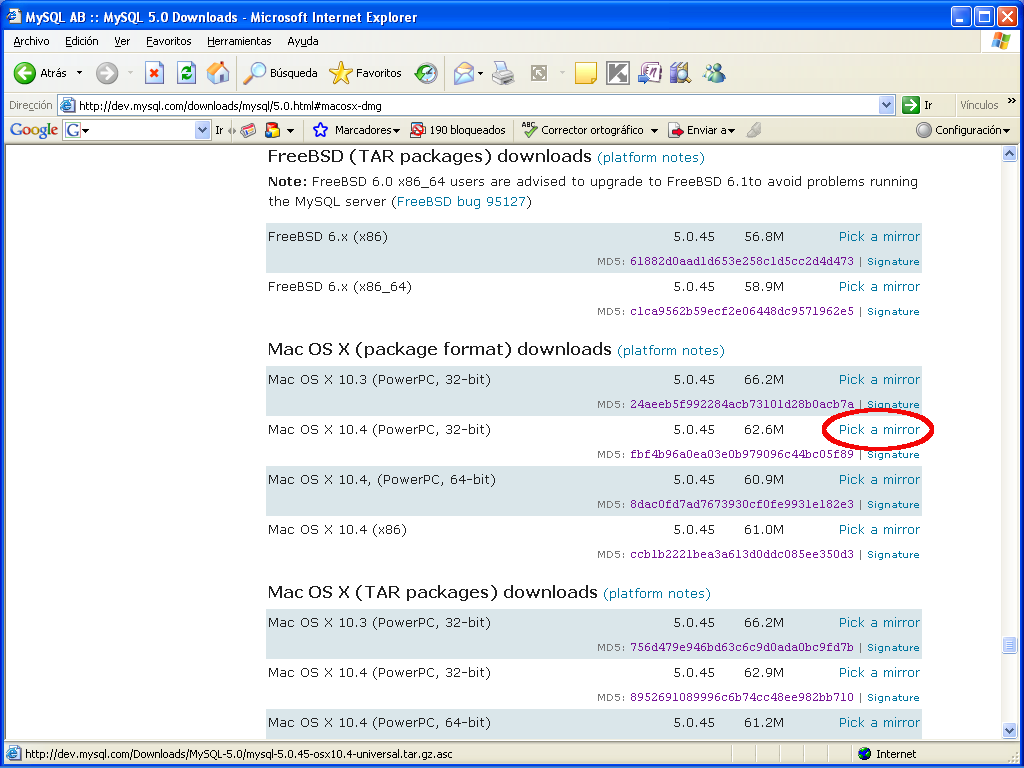Open platform notes for Mac OS X package format
Screen dimensions: 1024x768
(x=671, y=351)
